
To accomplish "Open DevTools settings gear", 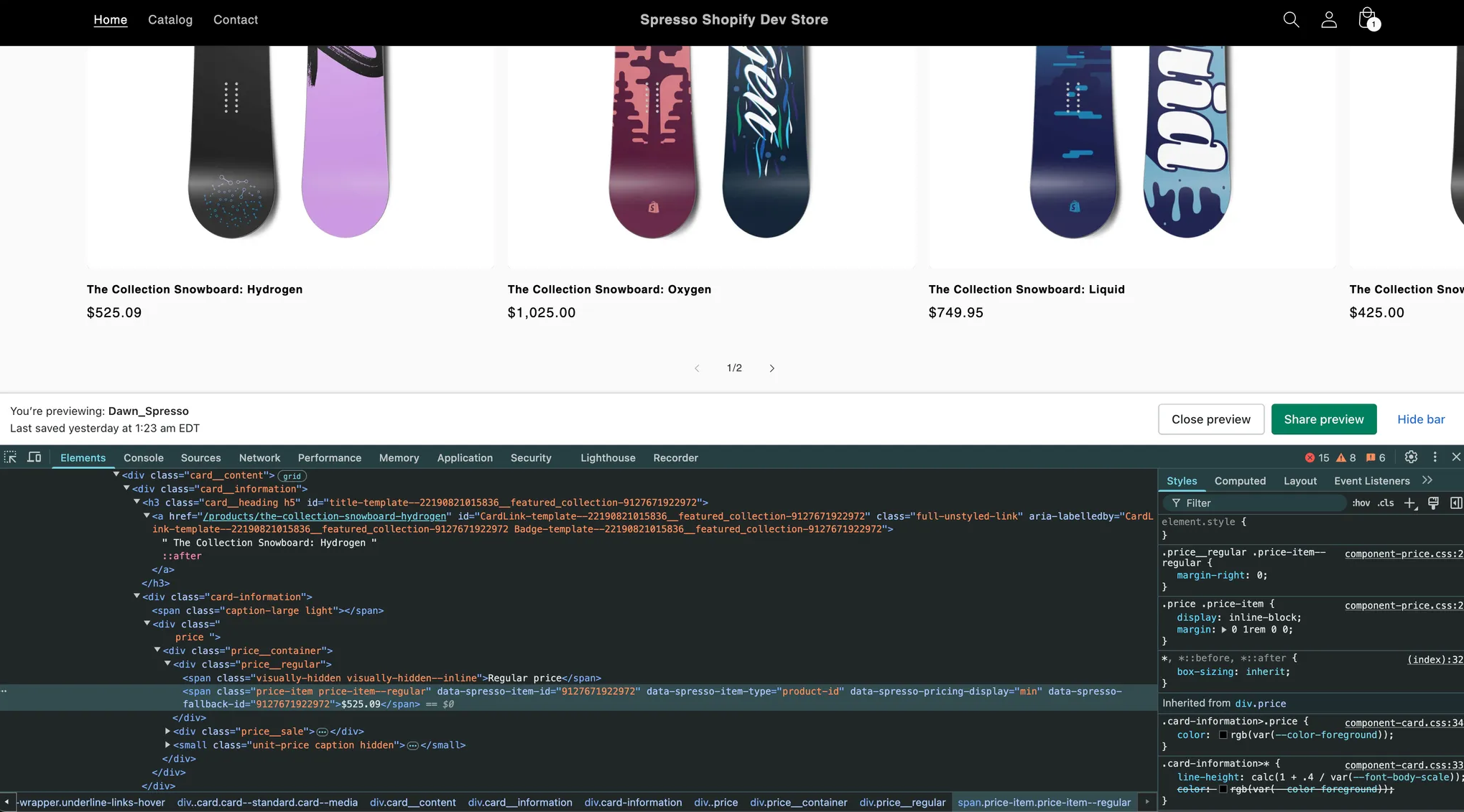I will tap(1411, 457).
